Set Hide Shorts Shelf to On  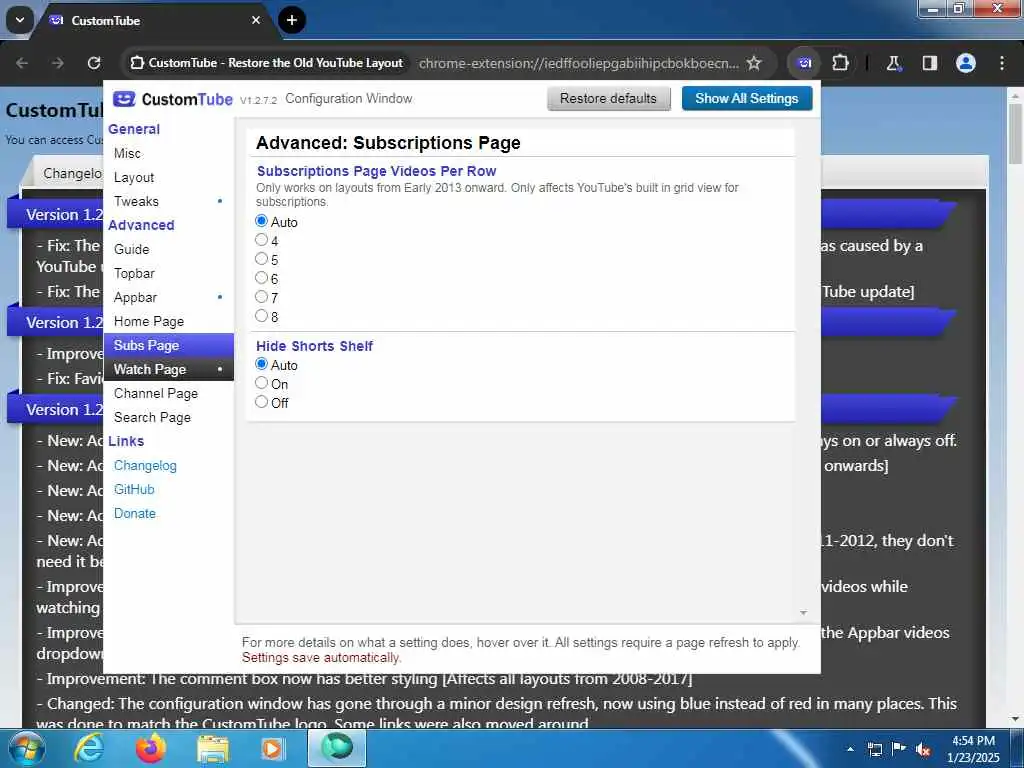pos(261,383)
